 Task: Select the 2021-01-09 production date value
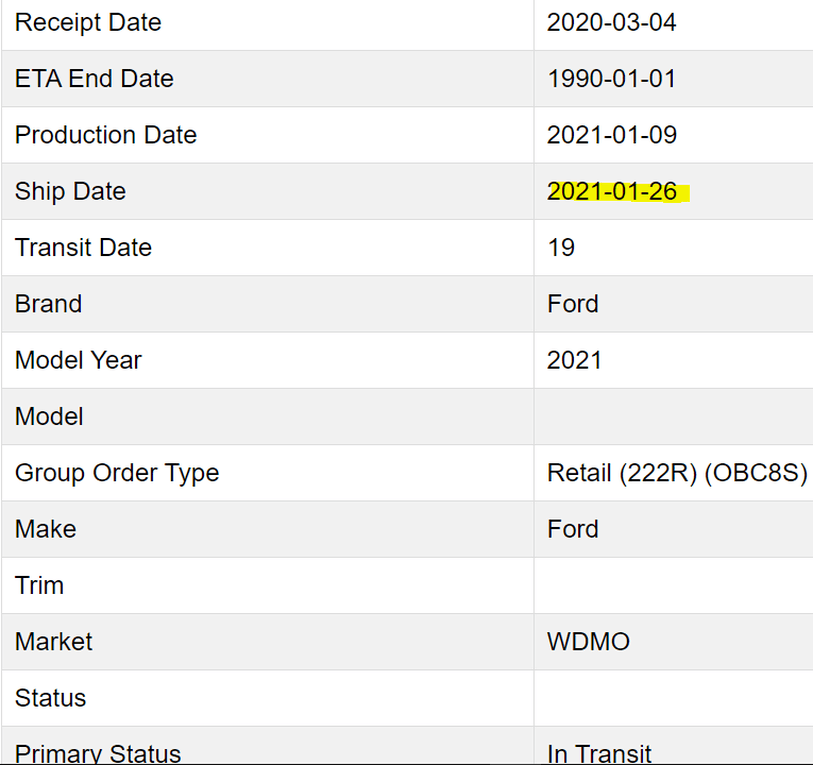[x=611, y=135]
